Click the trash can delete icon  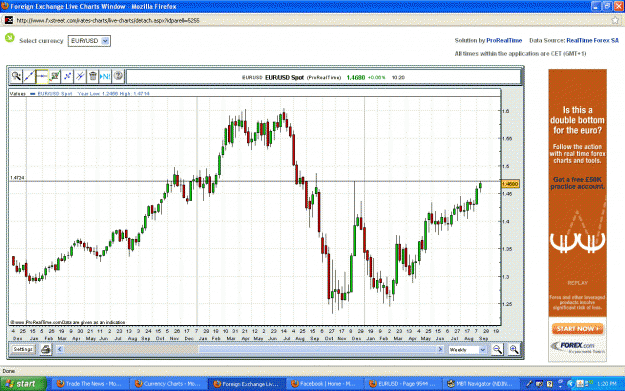(x=93, y=76)
